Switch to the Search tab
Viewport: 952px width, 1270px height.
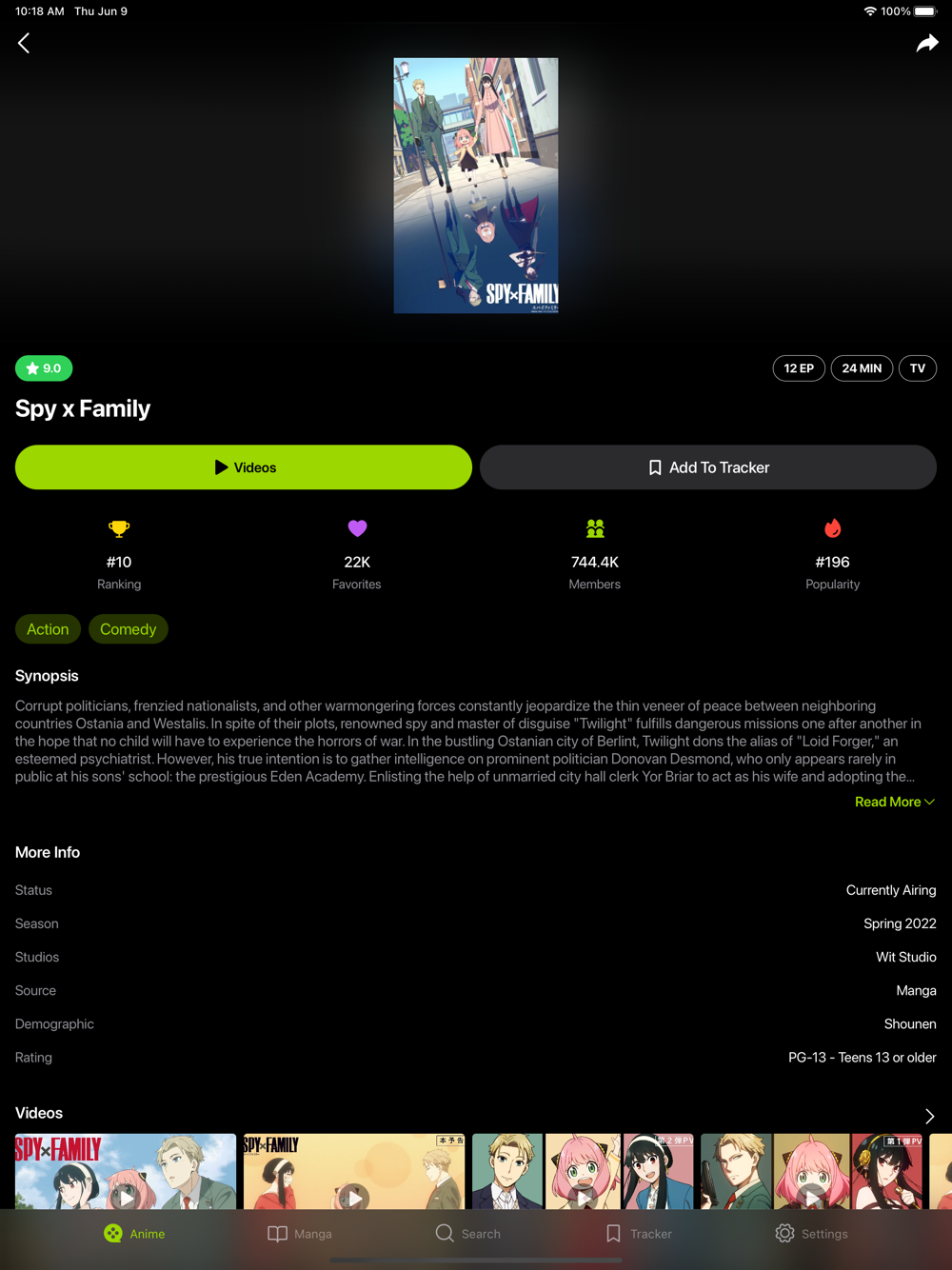point(467,1234)
